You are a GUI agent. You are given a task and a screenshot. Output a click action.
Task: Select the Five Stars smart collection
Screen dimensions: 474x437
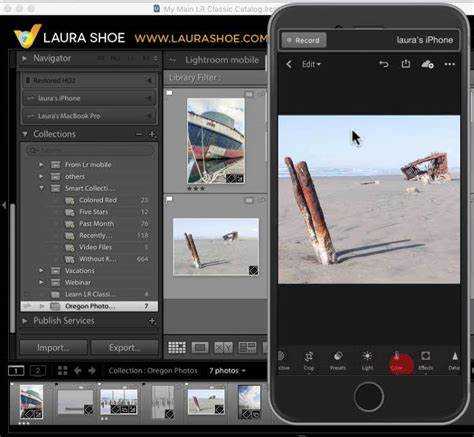93,212
